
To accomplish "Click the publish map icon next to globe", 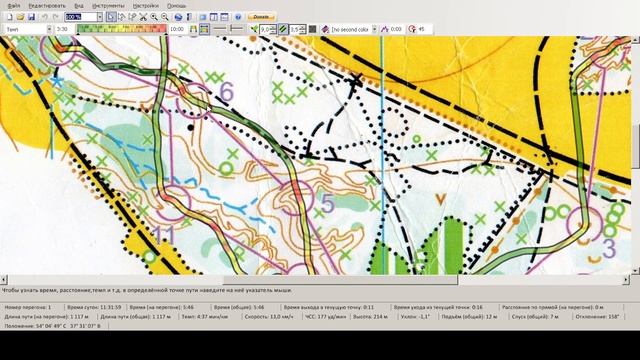I will pos(189,17).
